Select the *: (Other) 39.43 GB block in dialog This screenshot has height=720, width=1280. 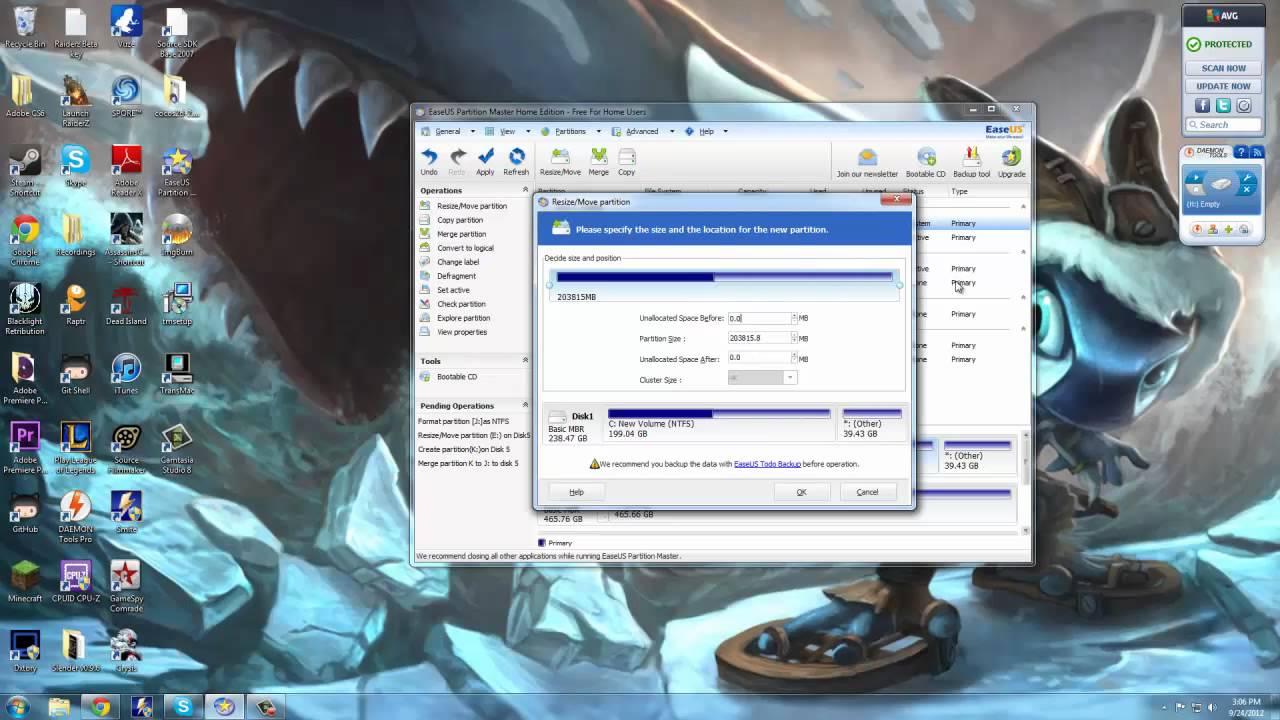pos(872,423)
